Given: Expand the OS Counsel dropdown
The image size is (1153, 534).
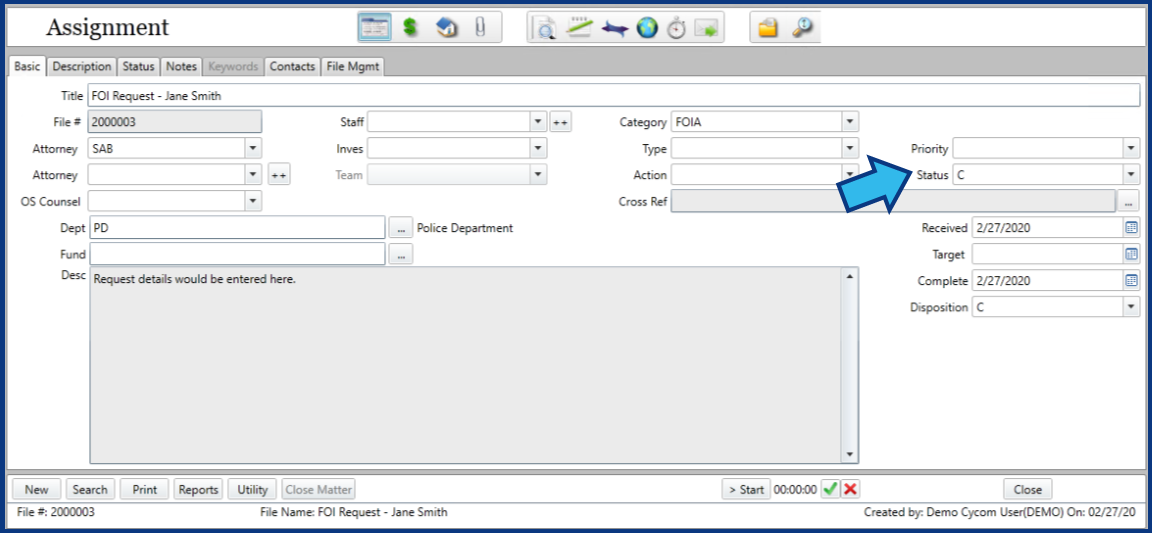Looking at the screenshot, I should pyautogui.click(x=253, y=200).
